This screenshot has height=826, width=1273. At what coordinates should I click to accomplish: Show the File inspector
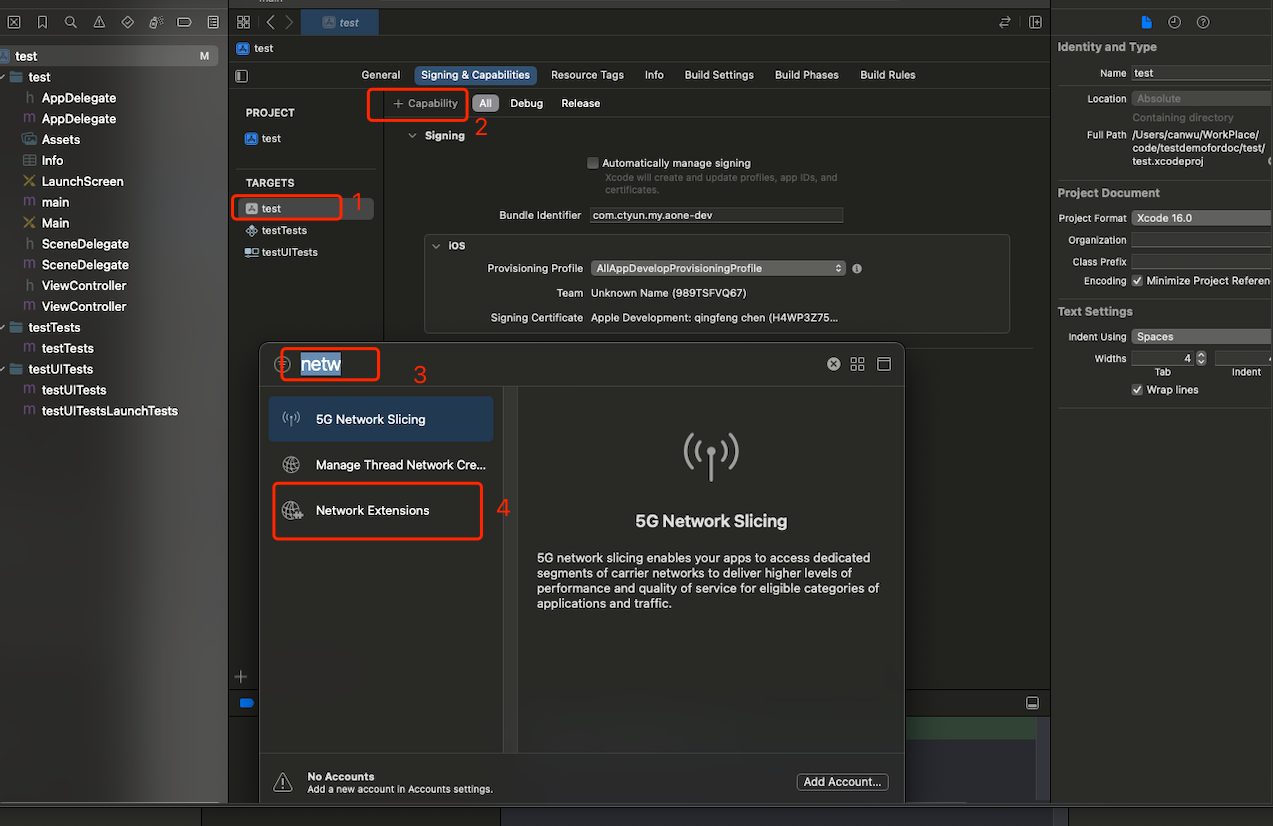point(1147,22)
